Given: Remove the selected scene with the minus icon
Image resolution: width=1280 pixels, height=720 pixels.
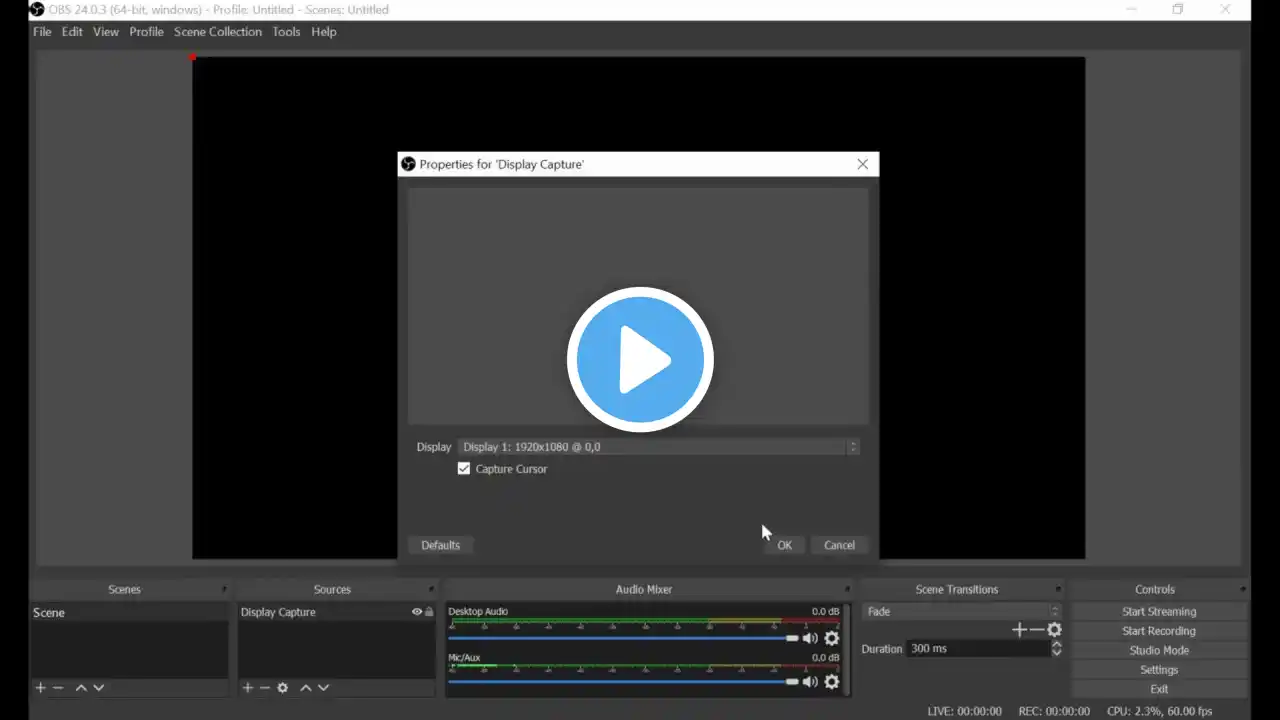Looking at the screenshot, I should pyautogui.click(x=58, y=688).
